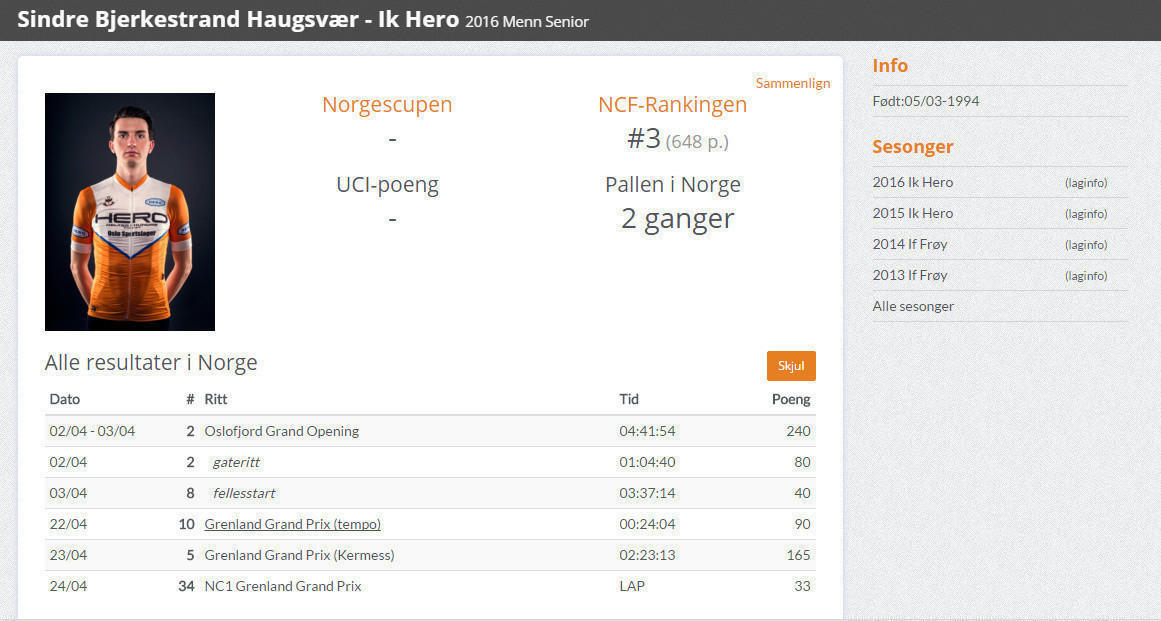Click the '2 ganger' podium count
This screenshot has height=621, width=1161.
(677, 219)
